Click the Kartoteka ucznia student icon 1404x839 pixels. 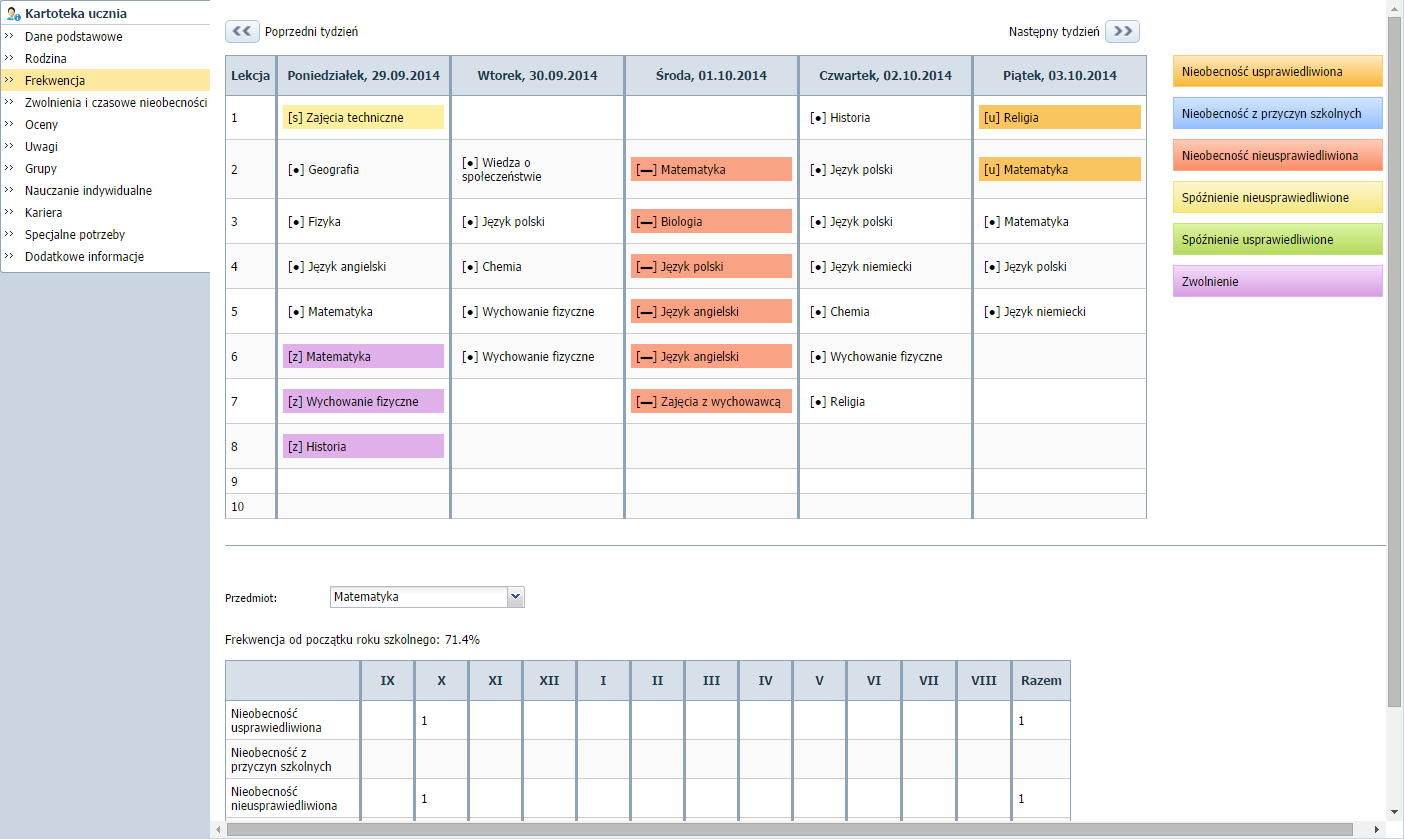(x=13, y=14)
